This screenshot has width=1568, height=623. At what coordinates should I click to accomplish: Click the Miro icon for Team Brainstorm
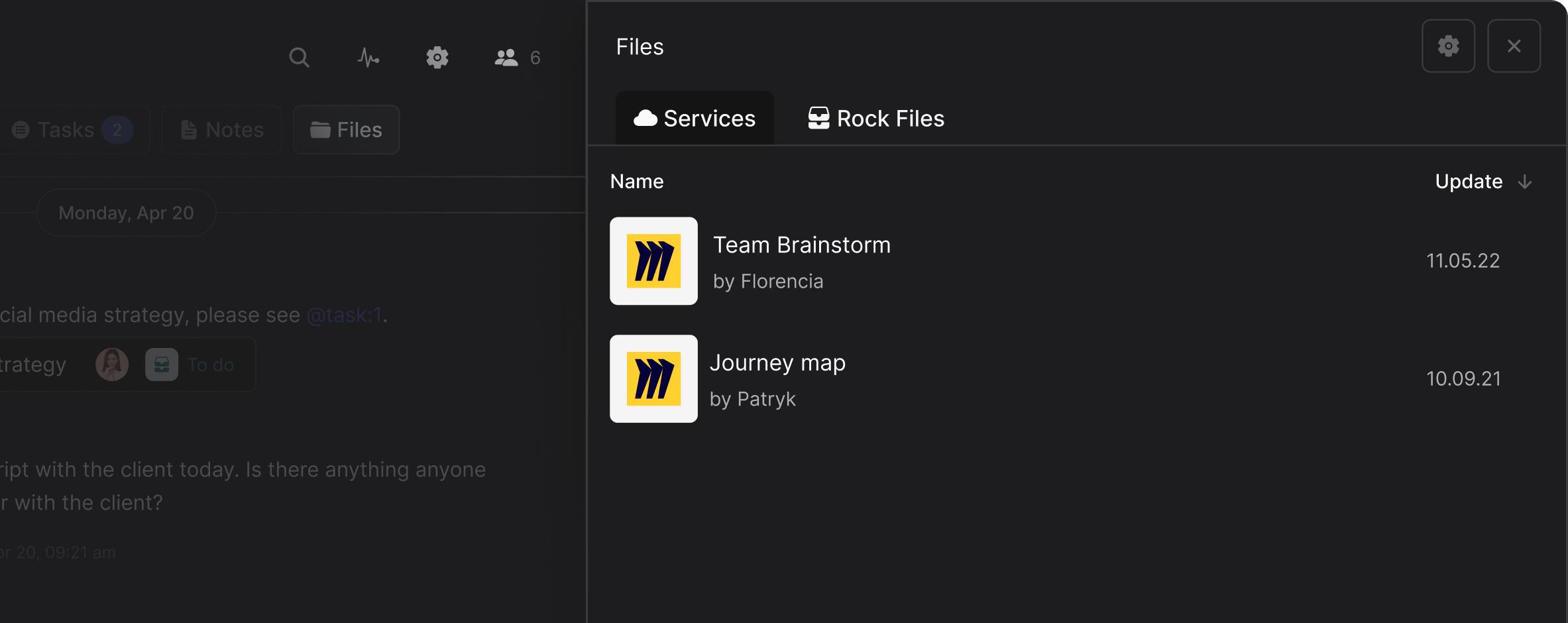[x=653, y=260]
